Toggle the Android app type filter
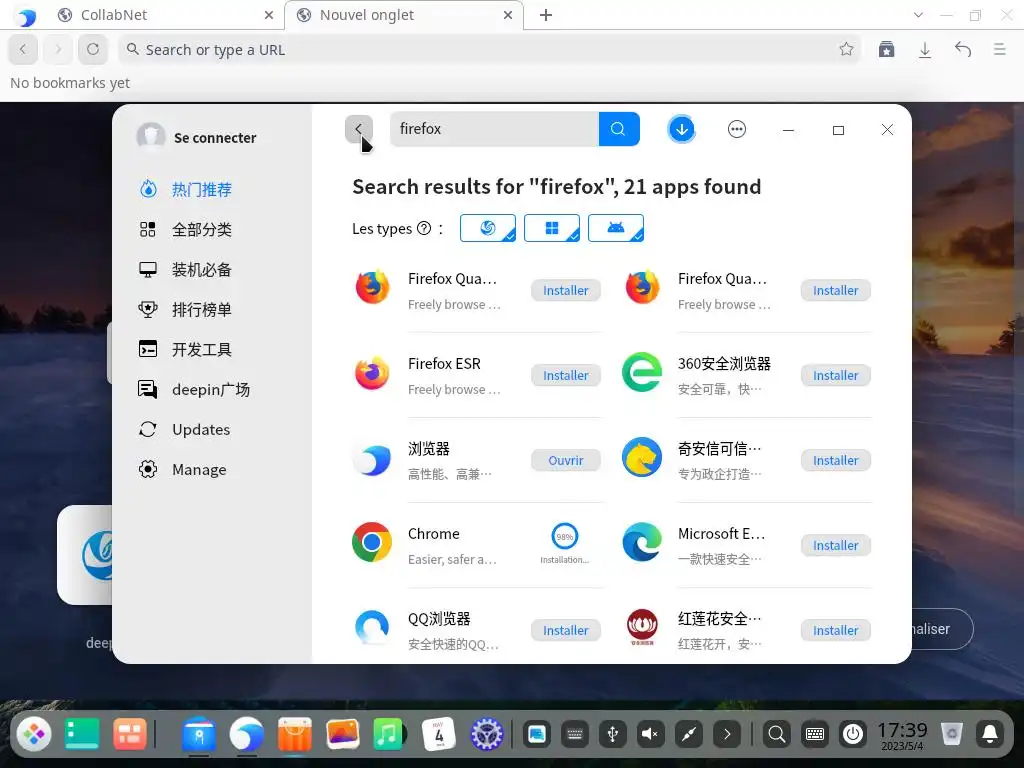The image size is (1024, 768). tap(616, 228)
